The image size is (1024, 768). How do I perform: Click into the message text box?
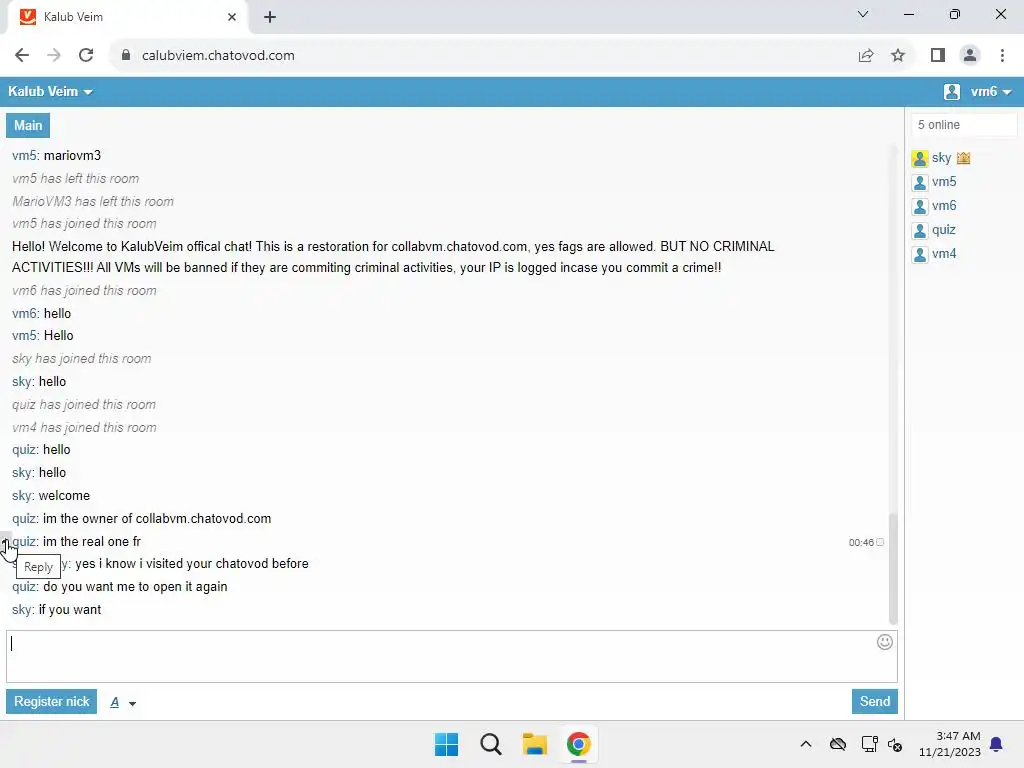pos(452,656)
